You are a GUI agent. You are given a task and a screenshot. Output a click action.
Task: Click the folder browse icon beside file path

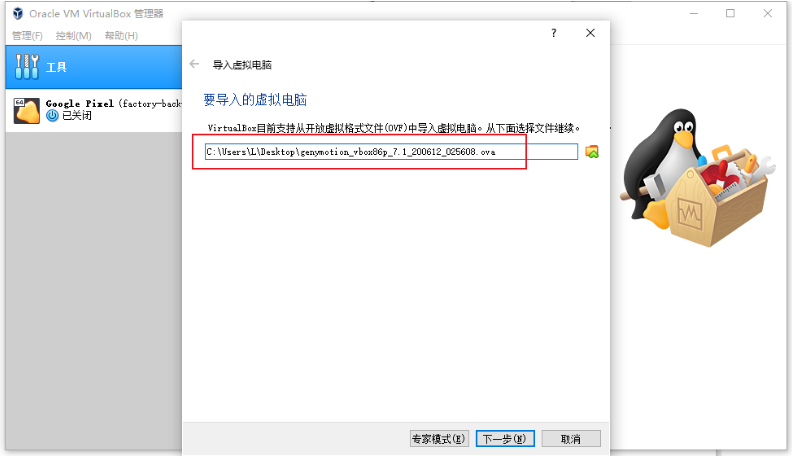[x=591, y=151]
